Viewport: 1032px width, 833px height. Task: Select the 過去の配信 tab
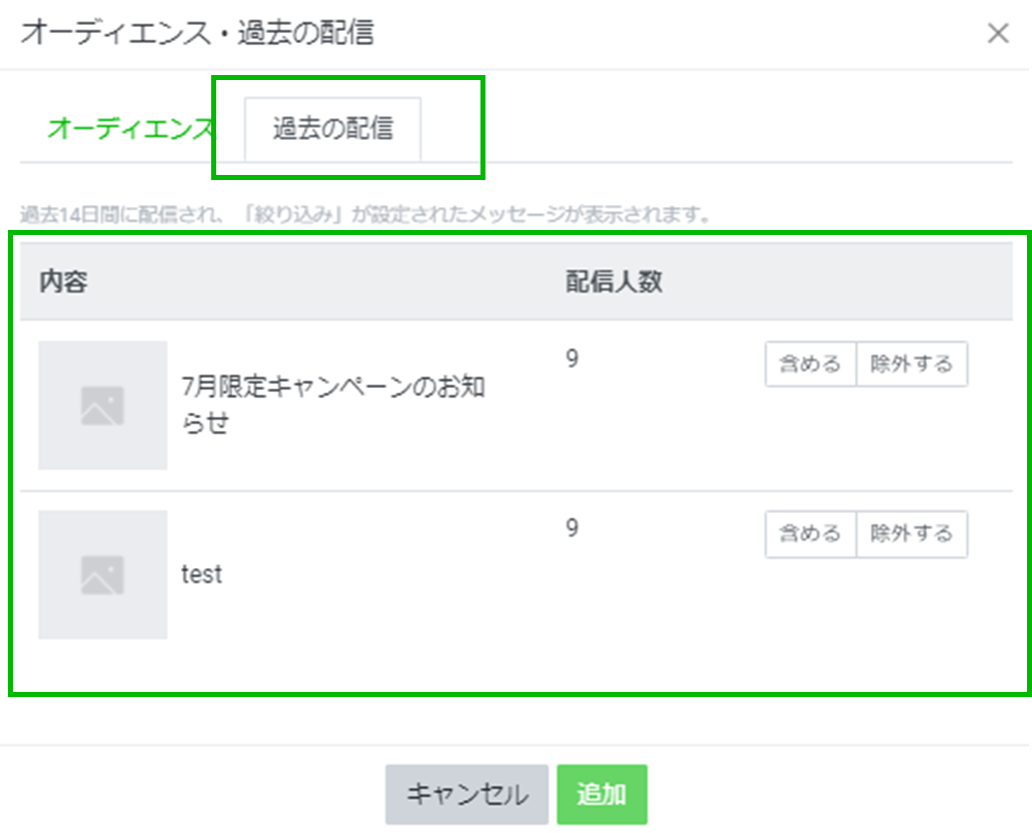(x=333, y=129)
